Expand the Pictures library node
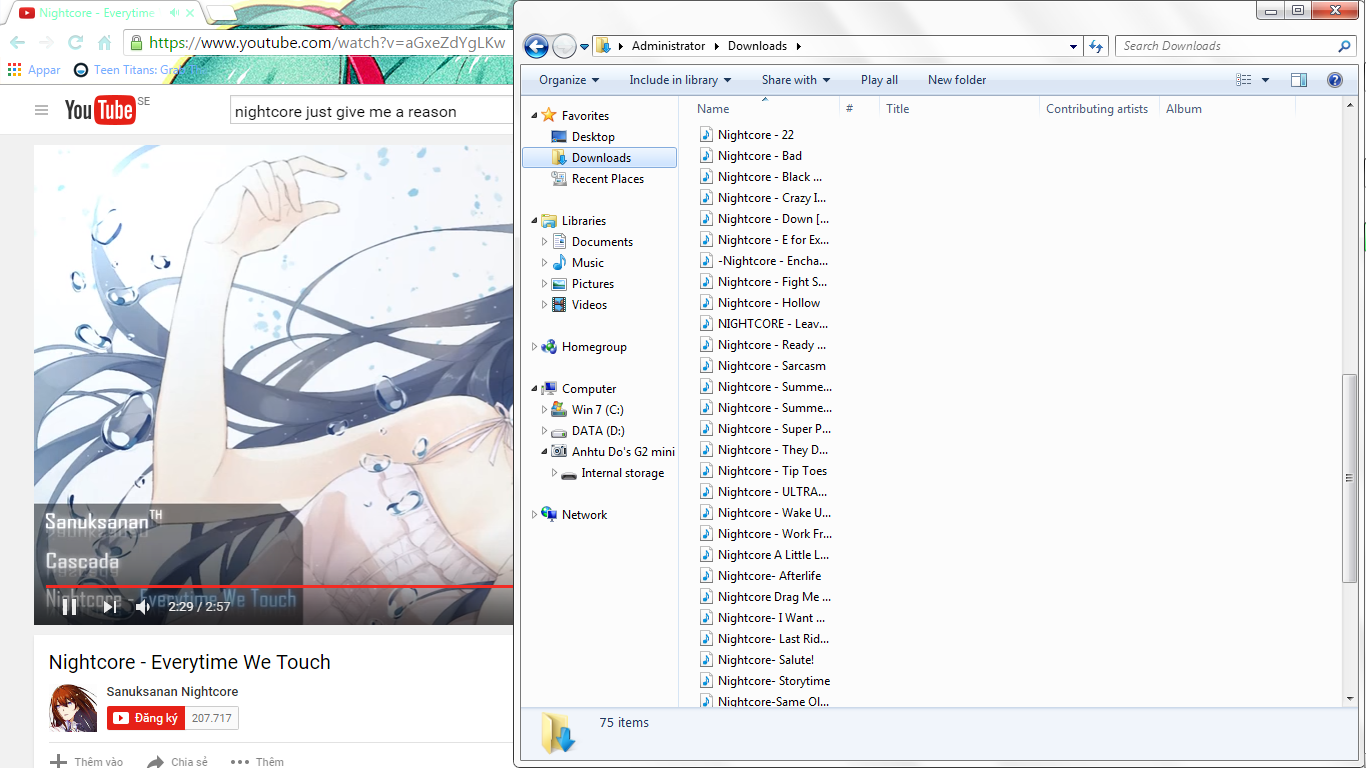This screenshot has width=1366, height=768. (545, 284)
